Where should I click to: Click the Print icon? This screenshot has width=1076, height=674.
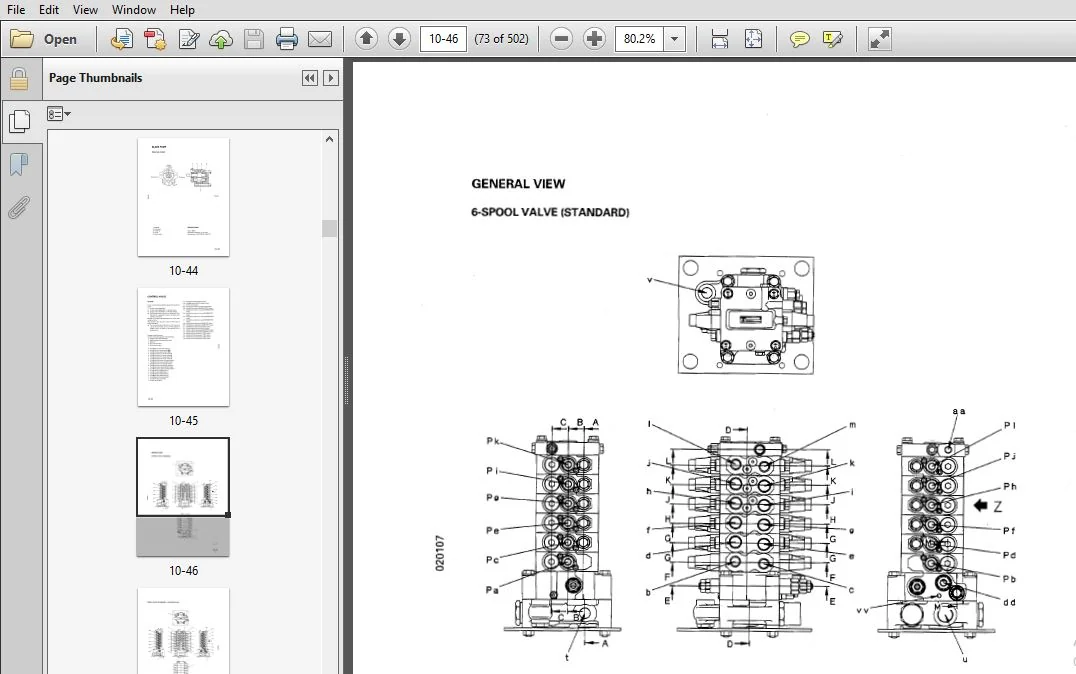[287, 39]
